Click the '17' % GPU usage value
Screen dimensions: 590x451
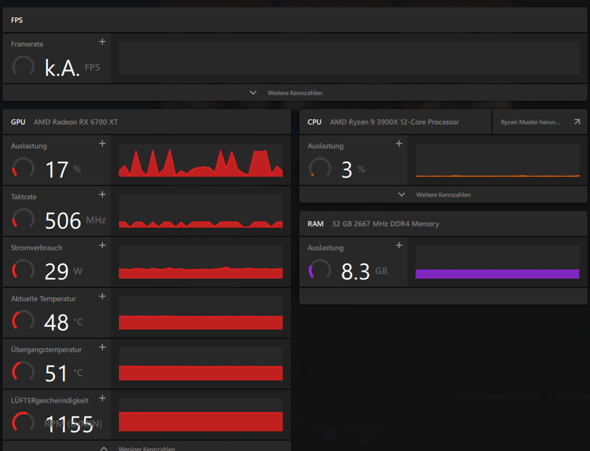tap(57, 170)
